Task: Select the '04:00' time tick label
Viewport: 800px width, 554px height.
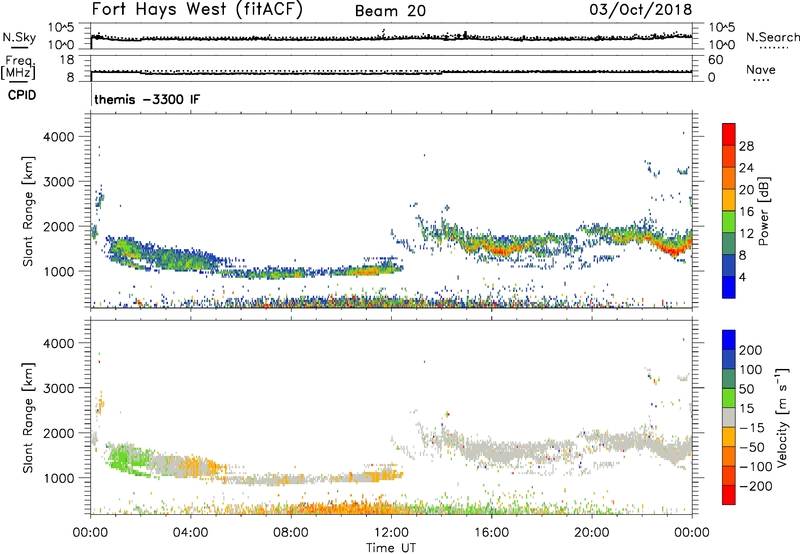Action: click(191, 533)
